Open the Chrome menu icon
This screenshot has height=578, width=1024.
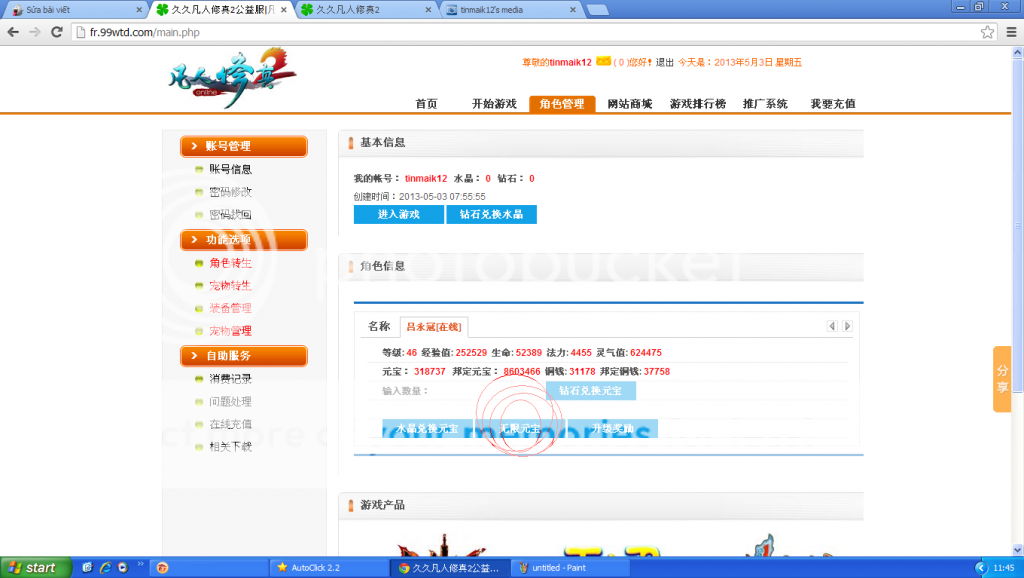(1011, 32)
